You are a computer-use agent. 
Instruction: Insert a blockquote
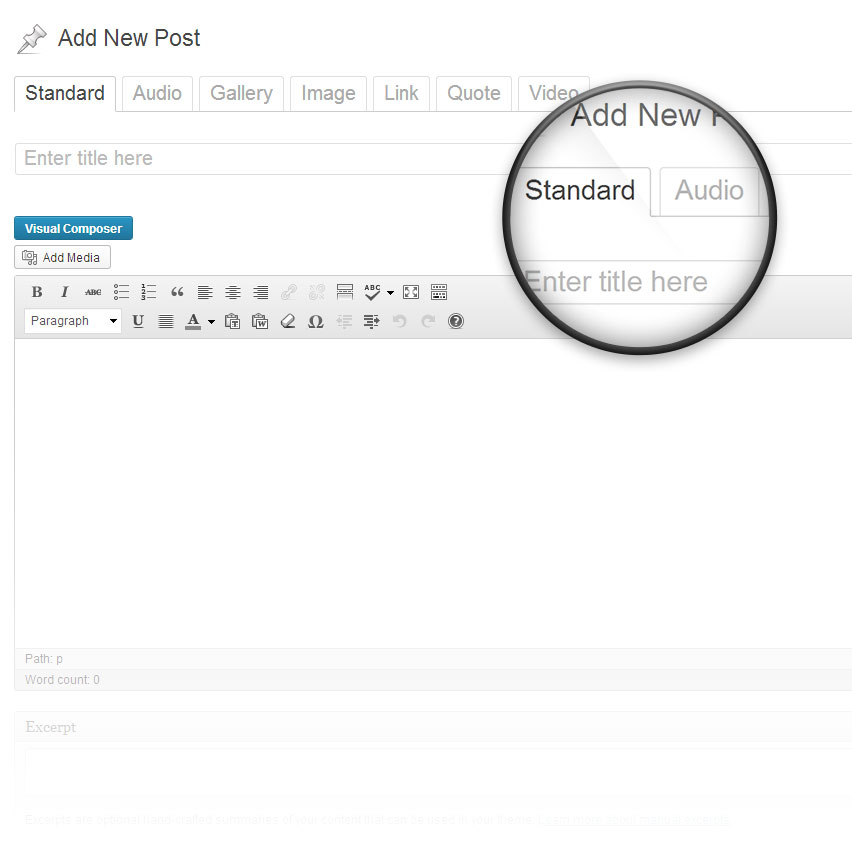tap(177, 292)
